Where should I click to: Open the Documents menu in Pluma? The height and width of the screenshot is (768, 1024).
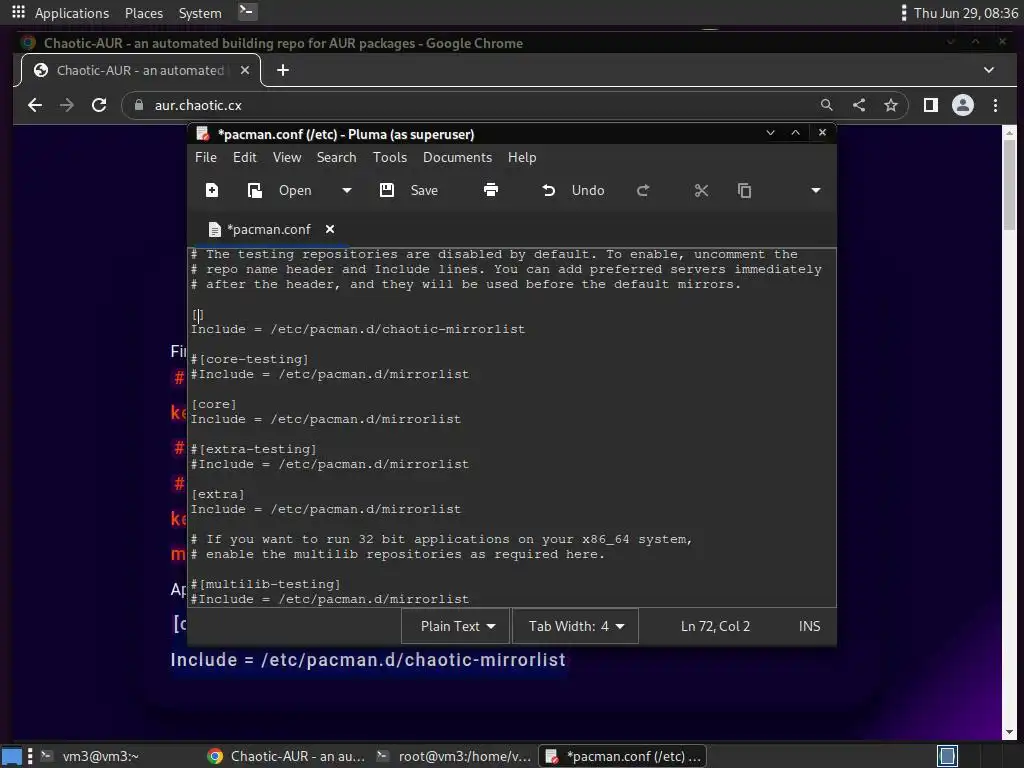[x=457, y=157]
